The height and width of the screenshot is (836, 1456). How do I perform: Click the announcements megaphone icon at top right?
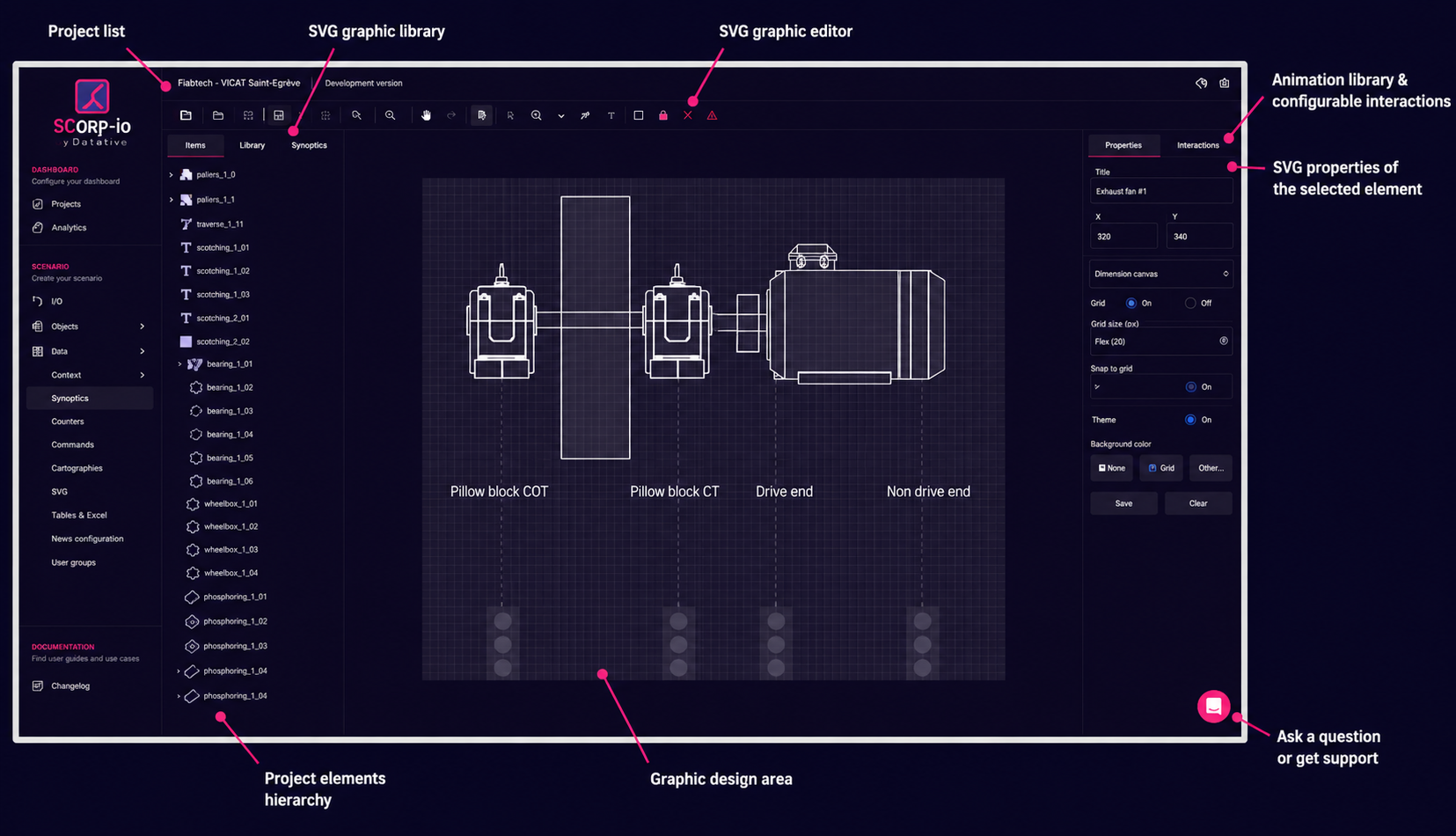click(x=1201, y=83)
